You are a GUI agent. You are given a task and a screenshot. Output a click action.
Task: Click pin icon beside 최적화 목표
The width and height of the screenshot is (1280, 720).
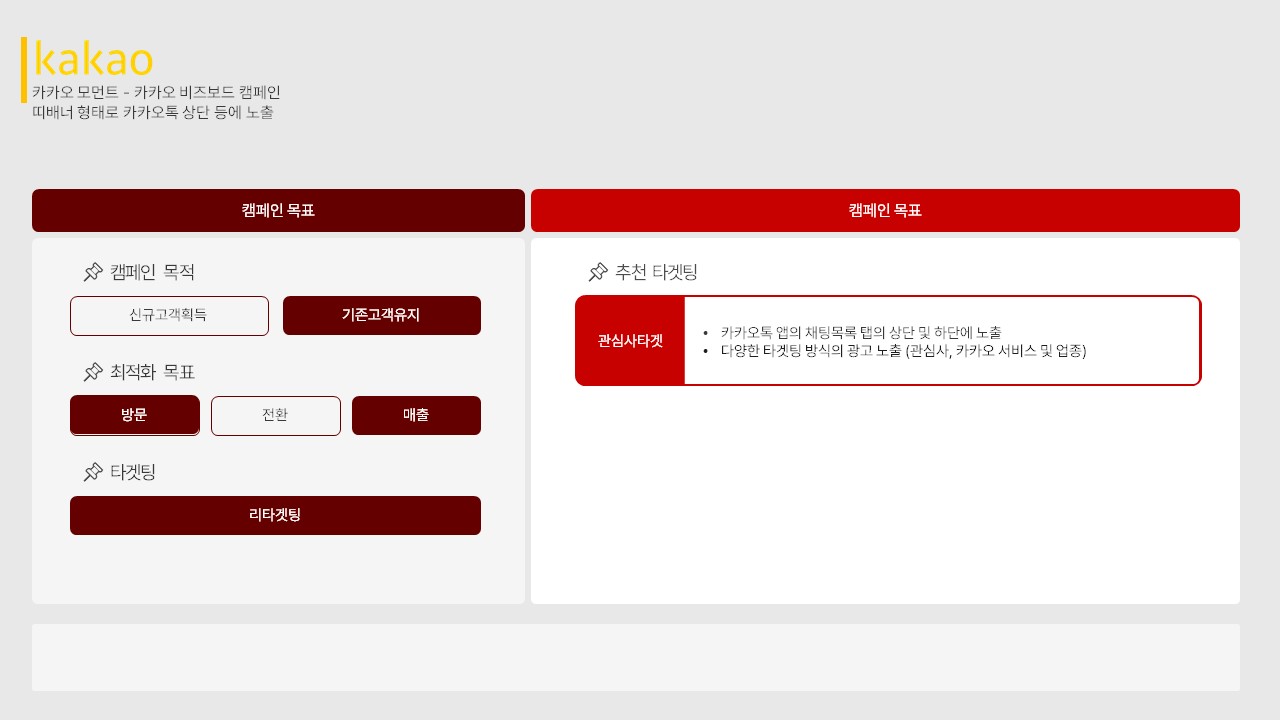pos(93,372)
